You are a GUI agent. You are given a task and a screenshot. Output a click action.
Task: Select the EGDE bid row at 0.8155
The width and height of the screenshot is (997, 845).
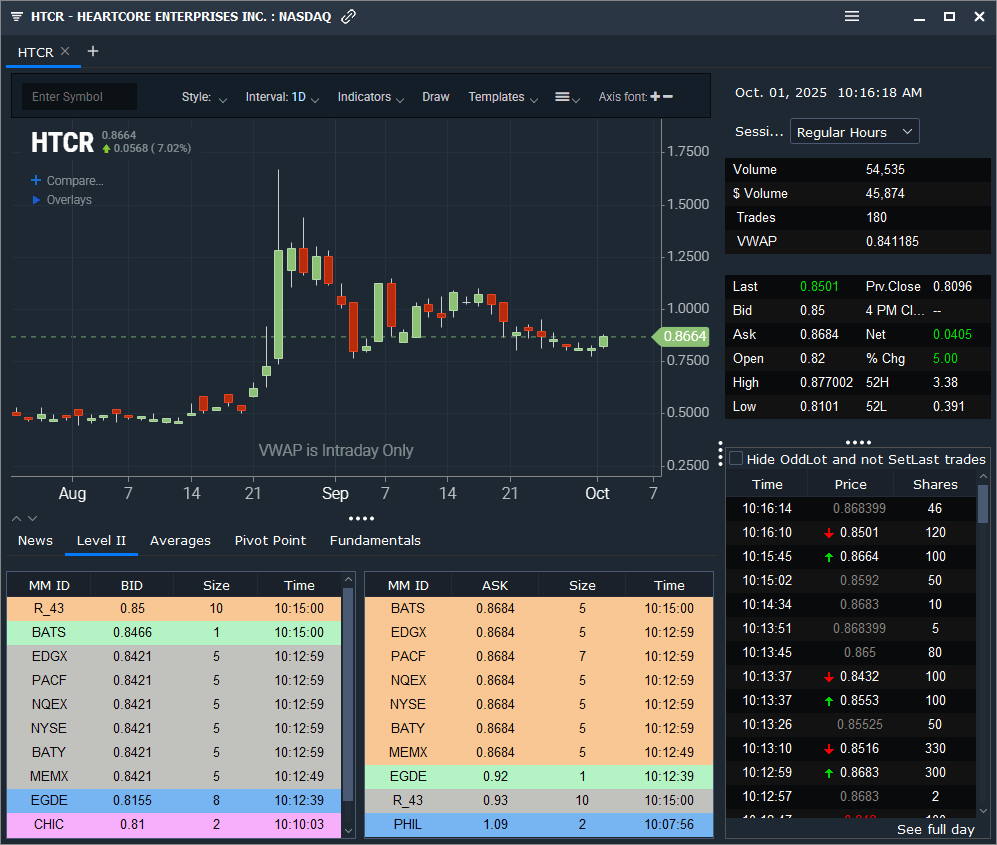click(174, 800)
